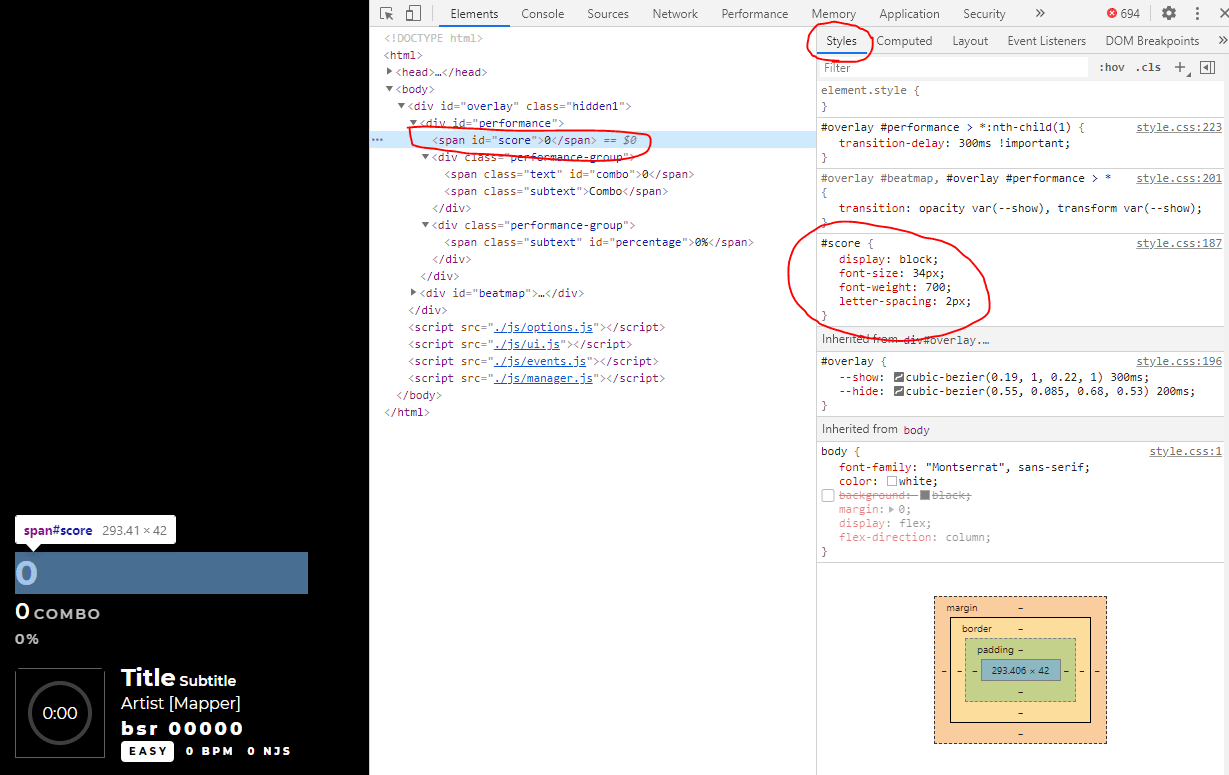The image size is (1229, 775).
Task: Toggle the device toolbar icon
Action: [x=413, y=14]
